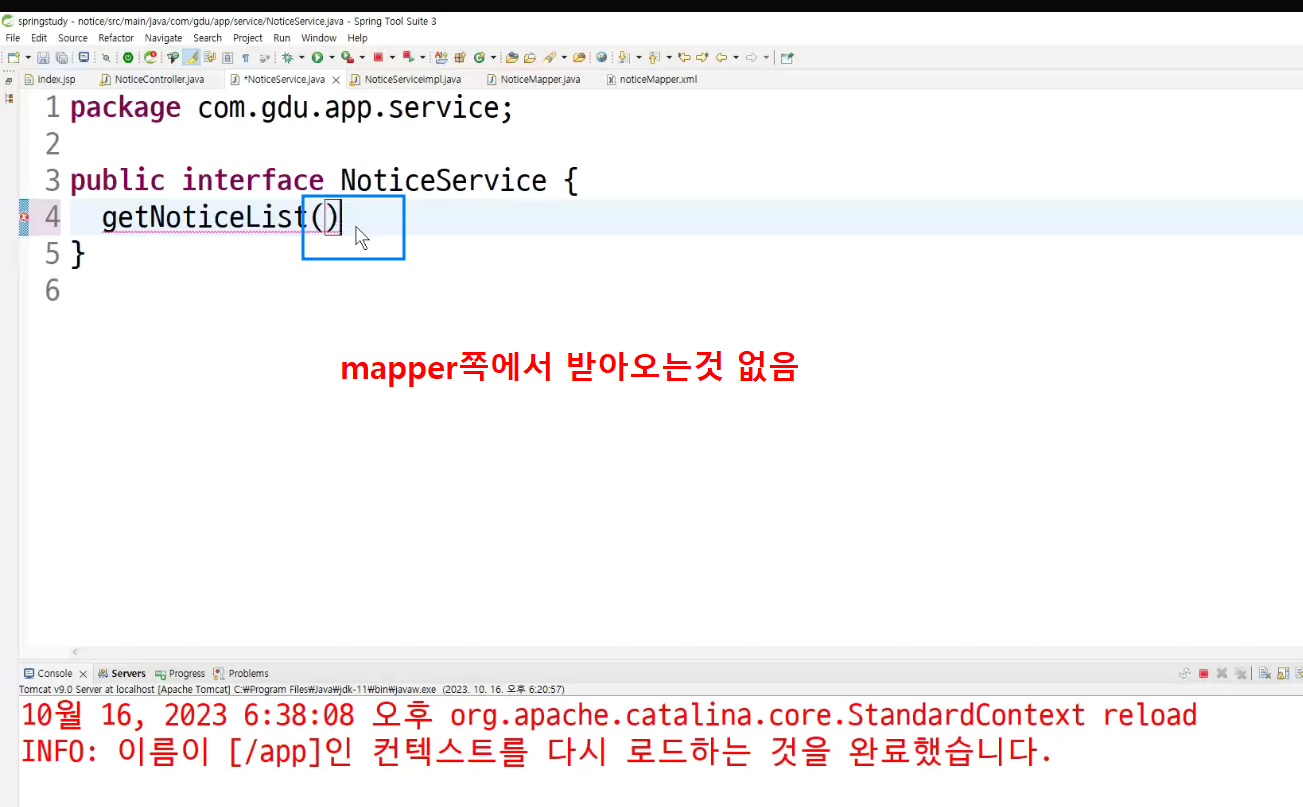Click the Open Task folder icon
1303x807 pixels.
point(530,58)
